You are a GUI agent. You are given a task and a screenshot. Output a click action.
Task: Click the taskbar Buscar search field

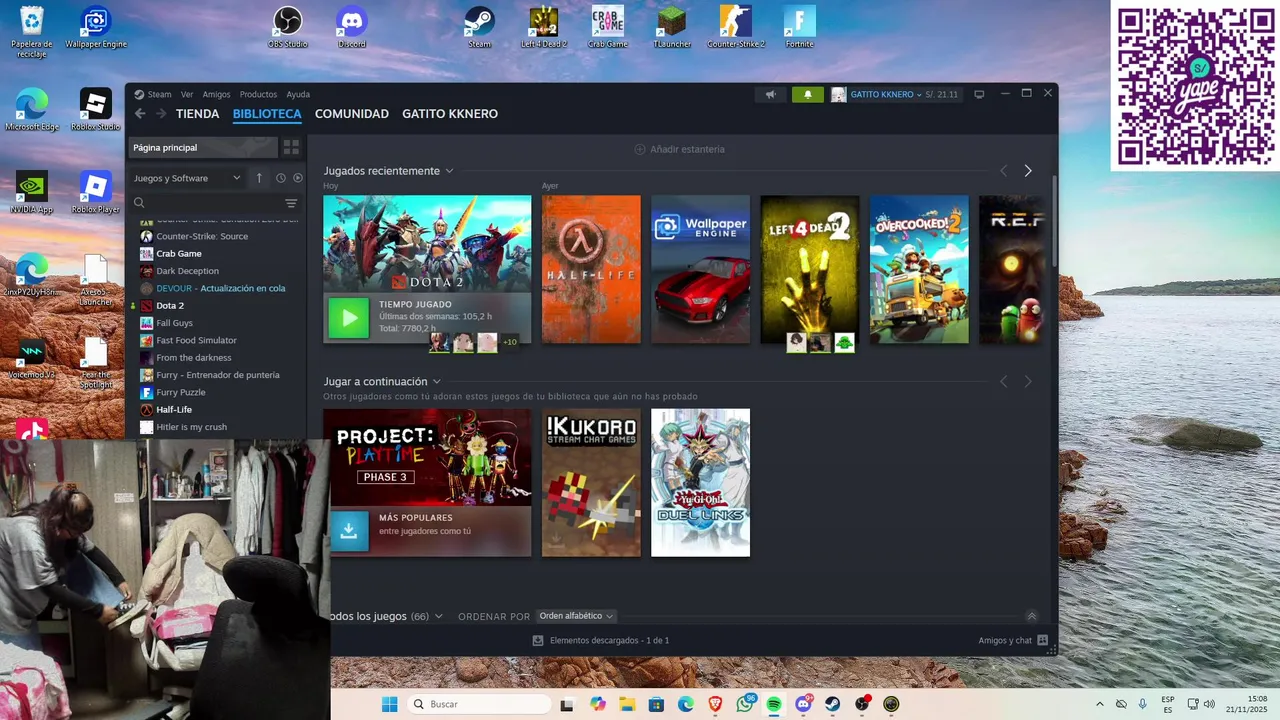[x=479, y=704]
